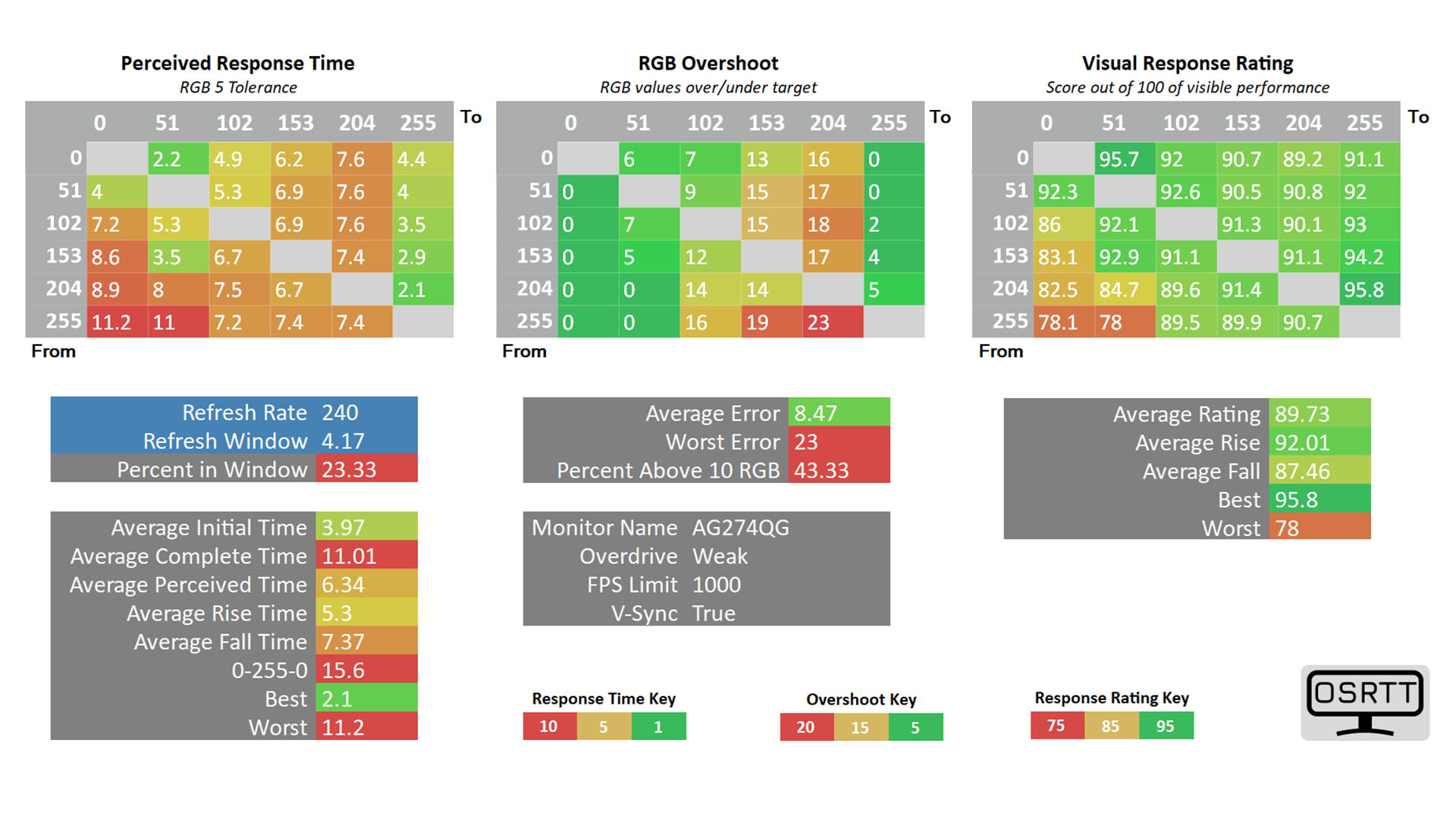Click the Percent in Window value 23.33

pyautogui.click(x=349, y=469)
